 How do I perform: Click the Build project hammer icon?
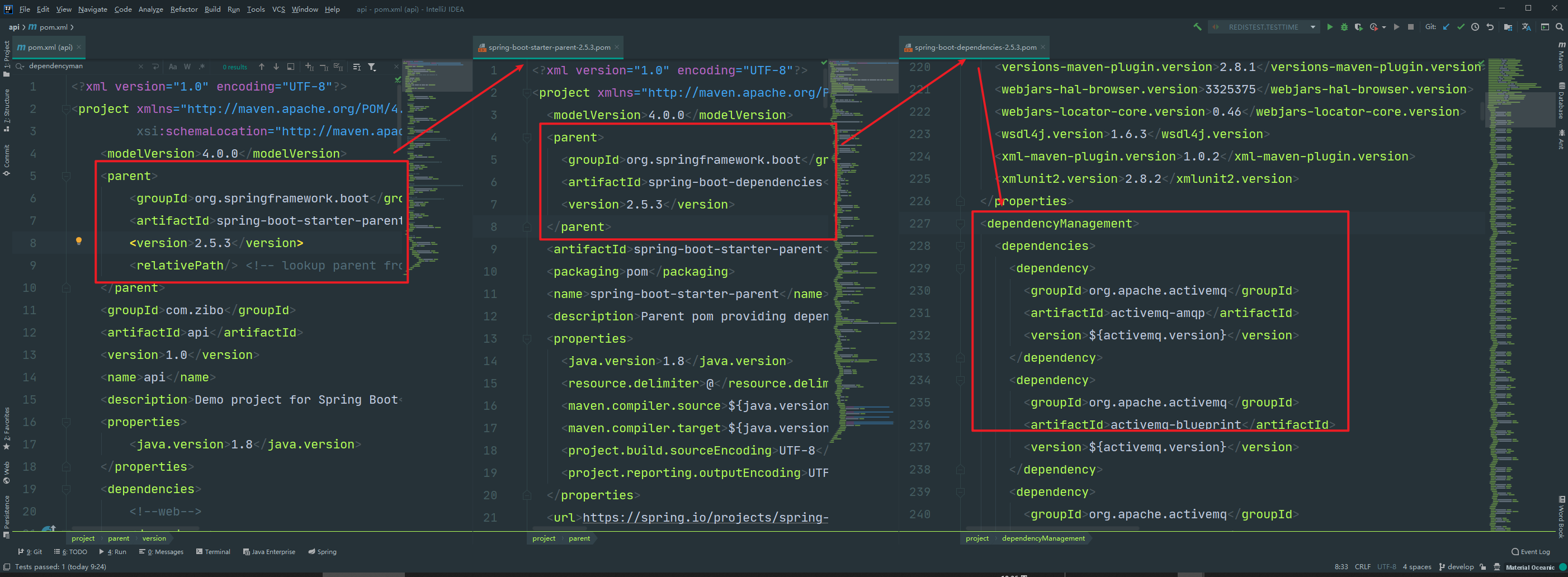point(1197,27)
